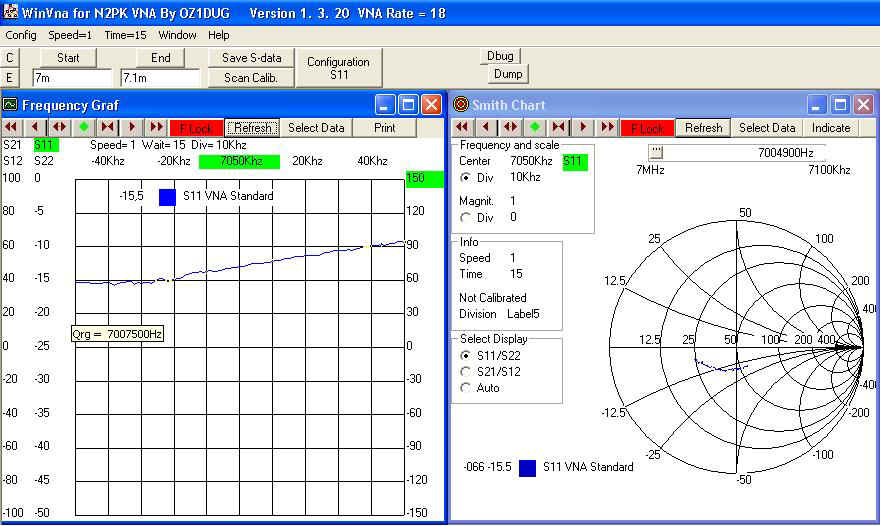This screenshot has height=526, width=884.
Task: Click the Indicate button in Smith Chart
Action: [x=830, y=128]
